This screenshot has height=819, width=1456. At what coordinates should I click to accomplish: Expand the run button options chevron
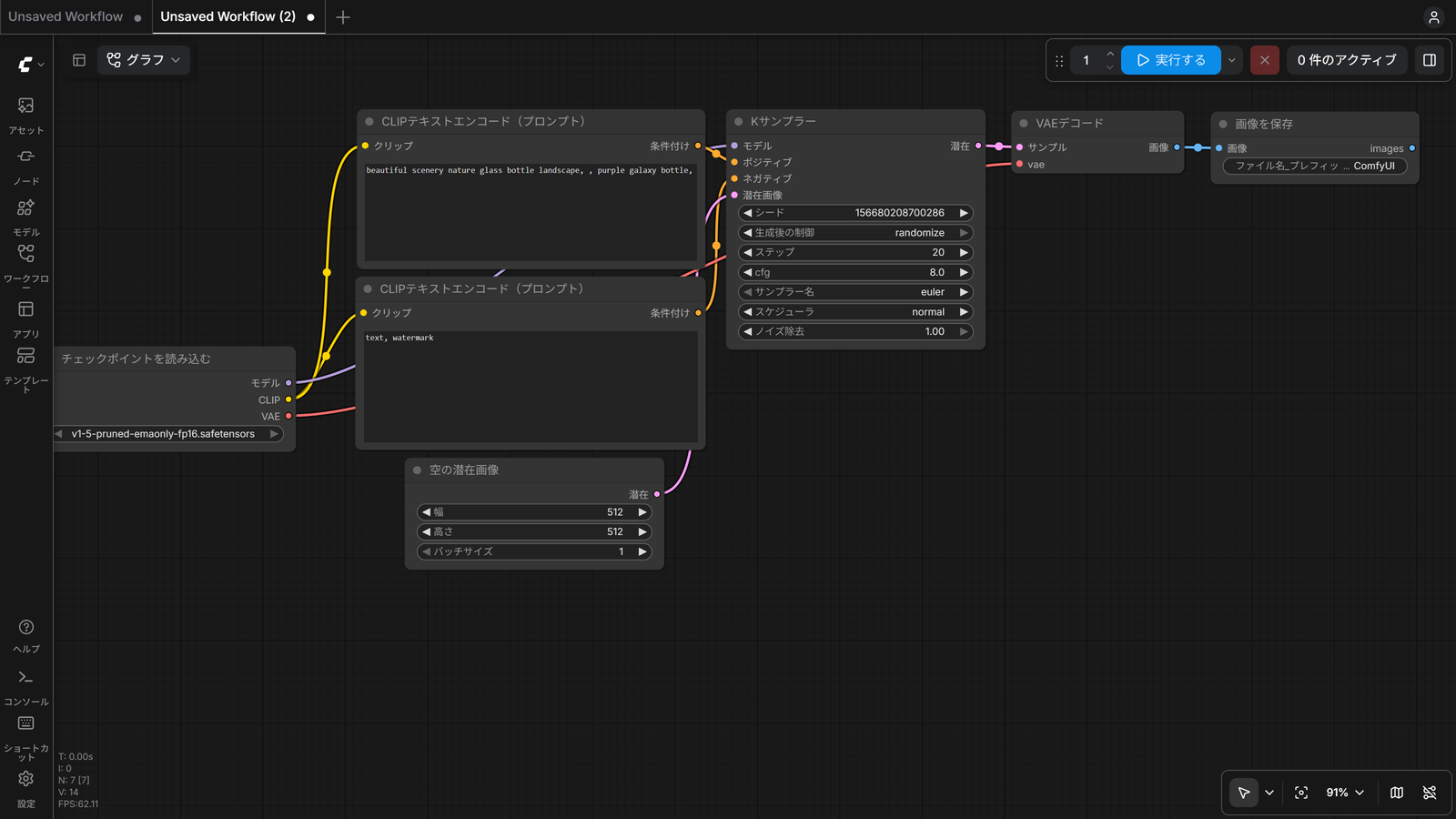1231,60
